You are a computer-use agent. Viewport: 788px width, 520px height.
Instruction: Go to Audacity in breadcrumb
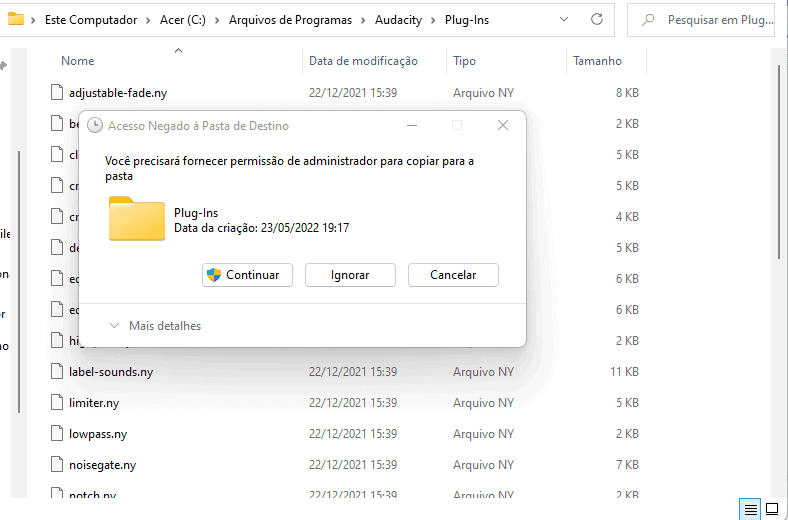pos(399,20)
